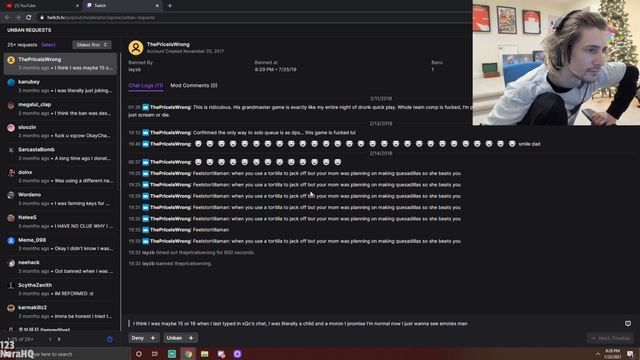640x360 pixels.
Task: Select doinx unban request
Action: (x=60, y=176)
